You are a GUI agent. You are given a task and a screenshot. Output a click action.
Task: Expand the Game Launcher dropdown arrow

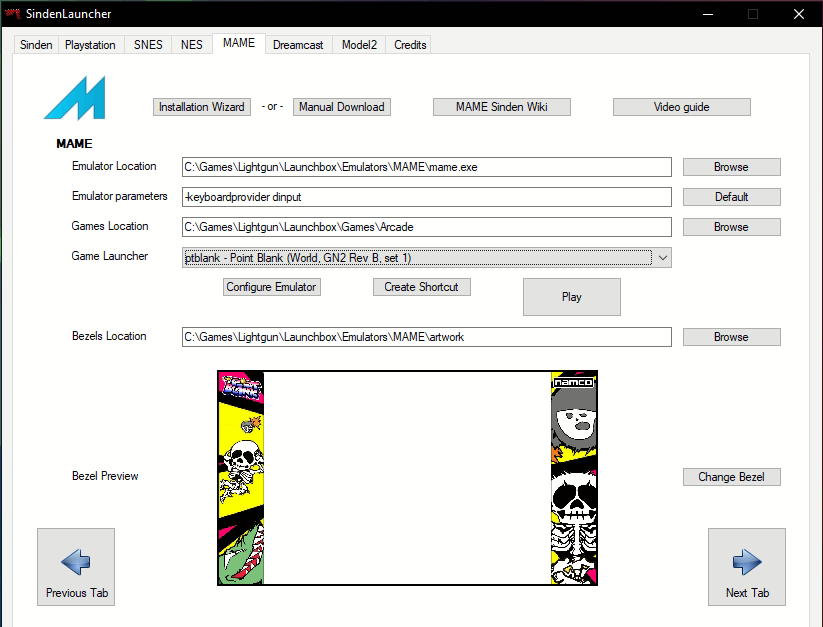(663, 258)
